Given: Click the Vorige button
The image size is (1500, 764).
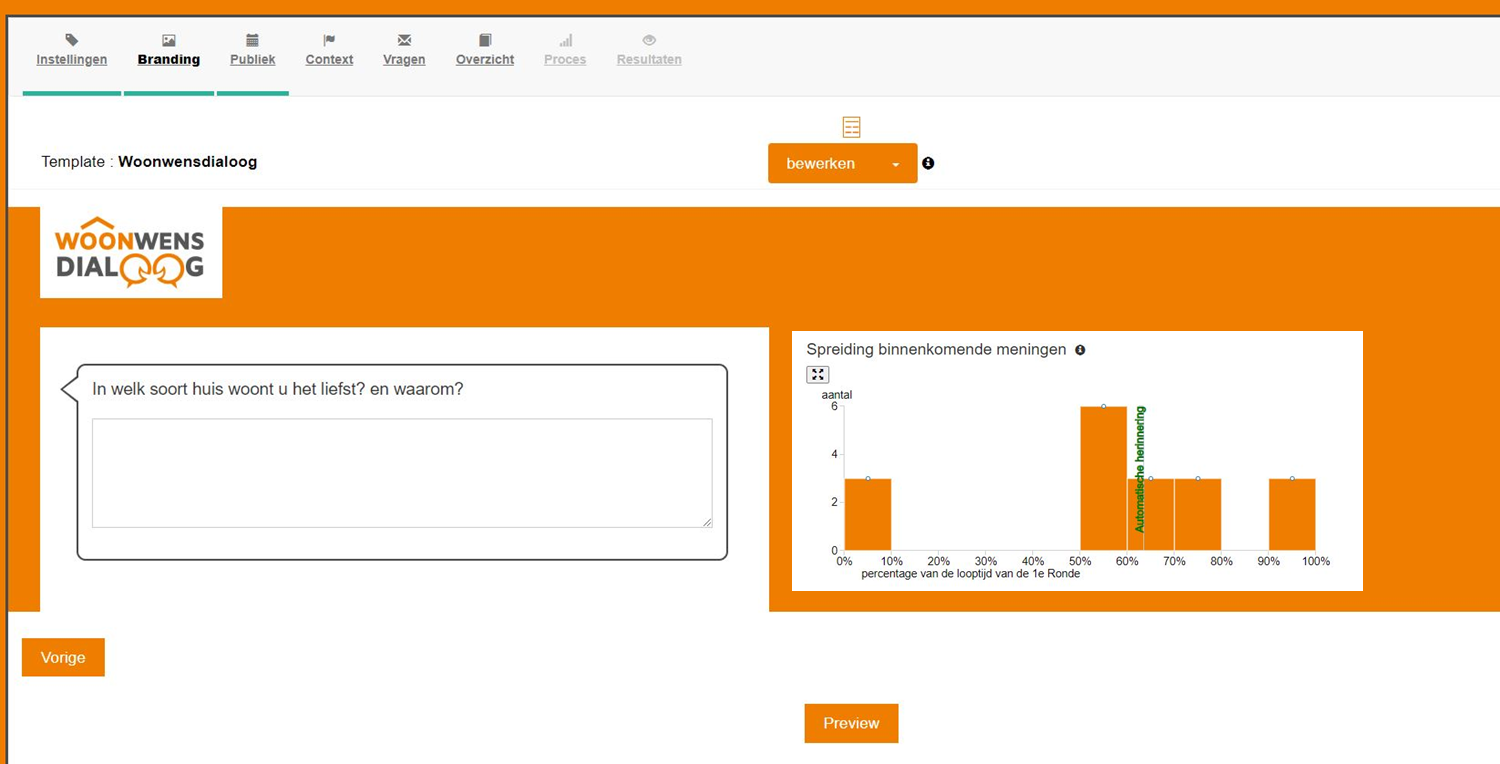Looking at the screenshot, I should 63,657.
